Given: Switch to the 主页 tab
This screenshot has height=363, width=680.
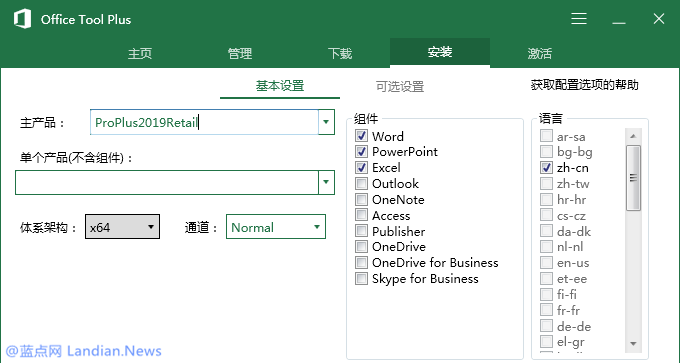Looking at the screenshot, I should point(140,53).
